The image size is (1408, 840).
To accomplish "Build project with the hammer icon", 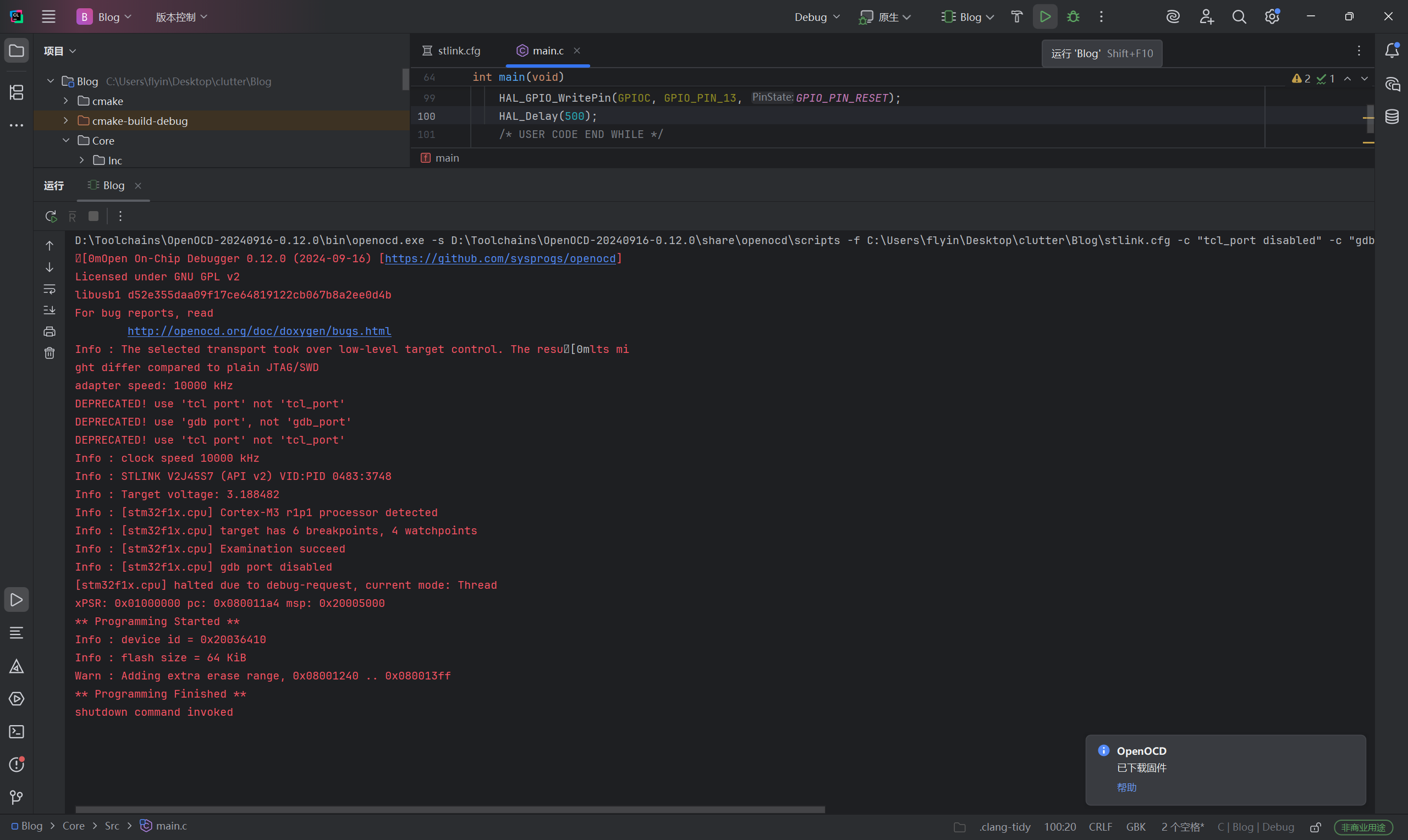I will click(x=1016, y=17).
